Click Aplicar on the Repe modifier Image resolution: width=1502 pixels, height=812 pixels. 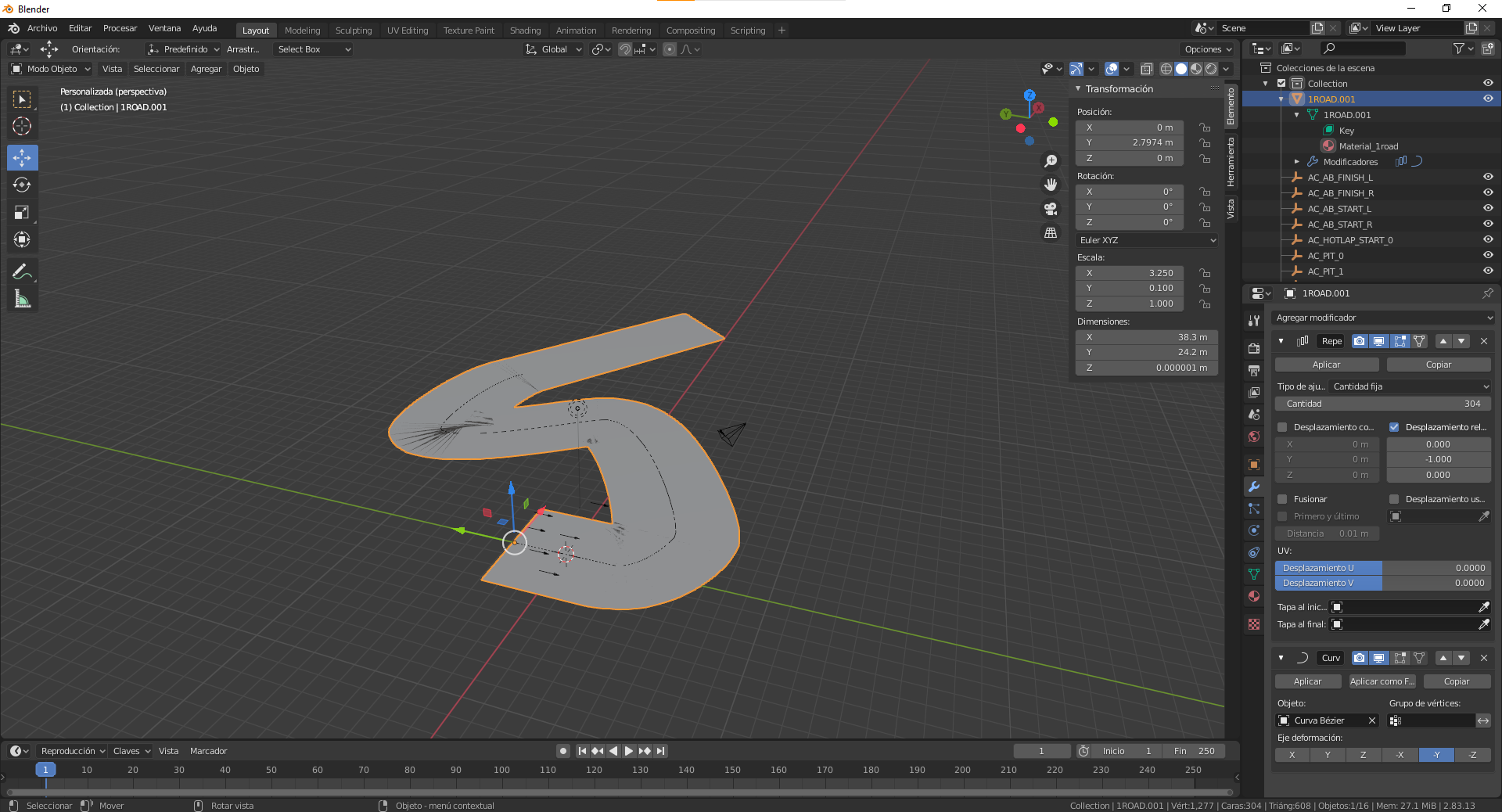click(x=1327, y=365)
